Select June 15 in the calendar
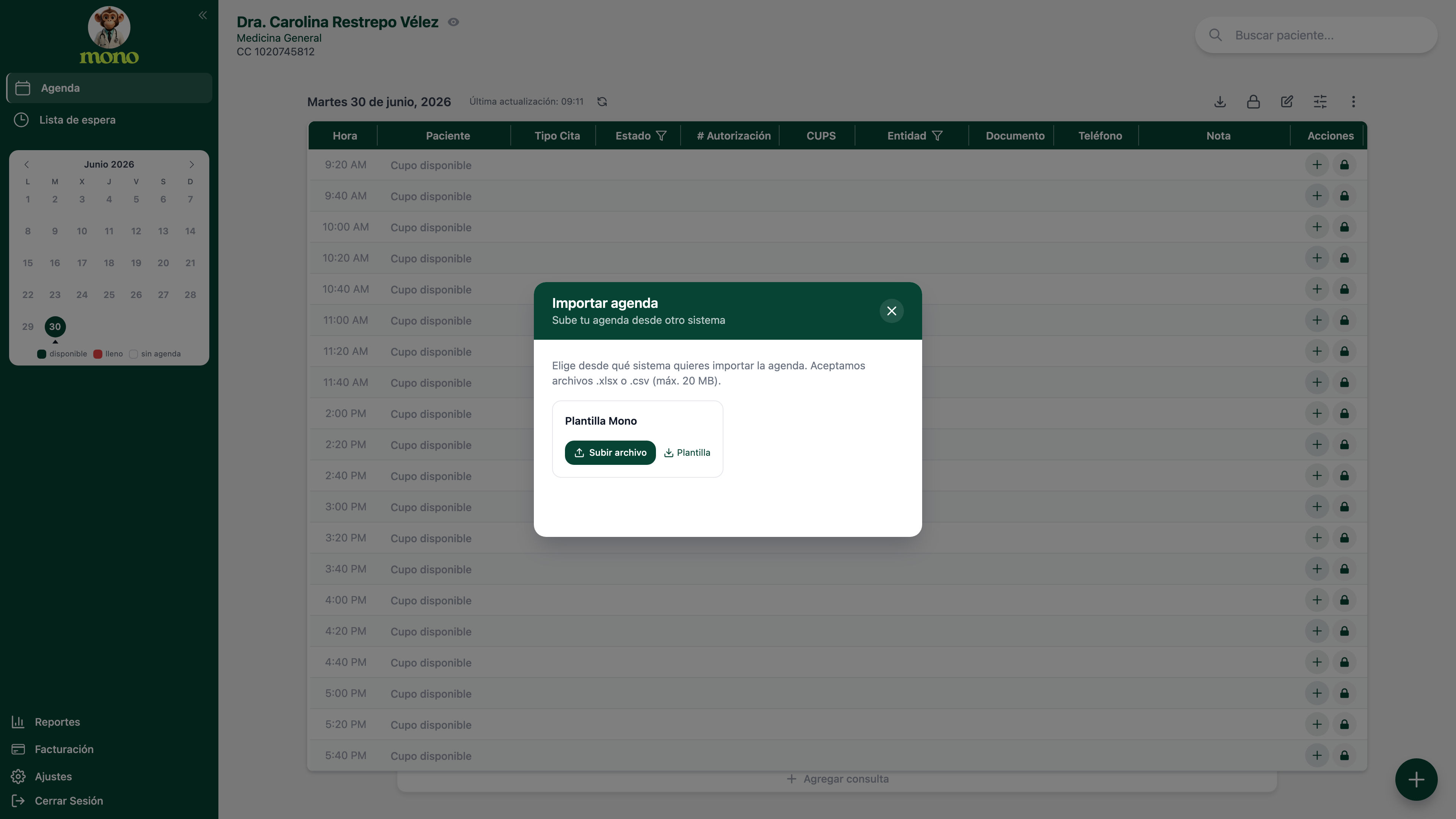1456x819 pixels. 28,263
